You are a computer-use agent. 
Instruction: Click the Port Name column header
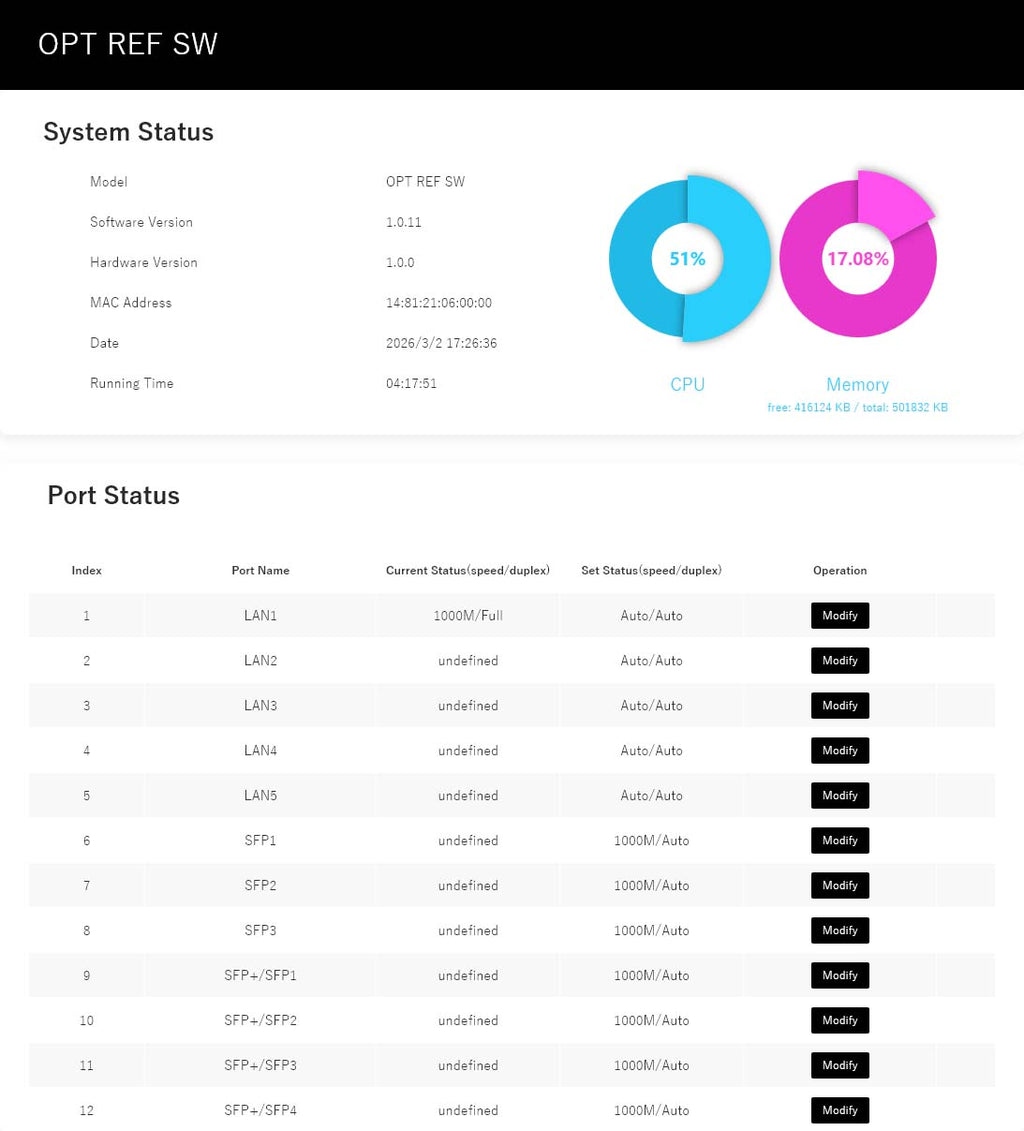(260, 571)
